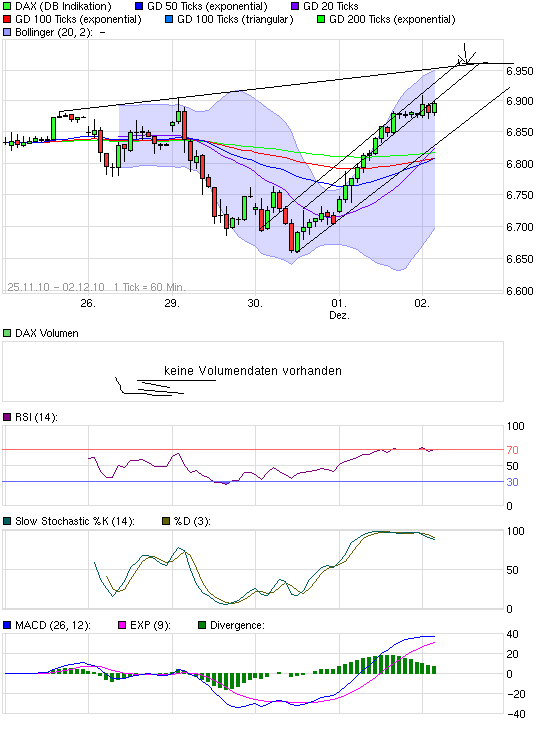
Task: Click the '%D (3):' label
Action: pyautogui.click(x=192, y=521)
